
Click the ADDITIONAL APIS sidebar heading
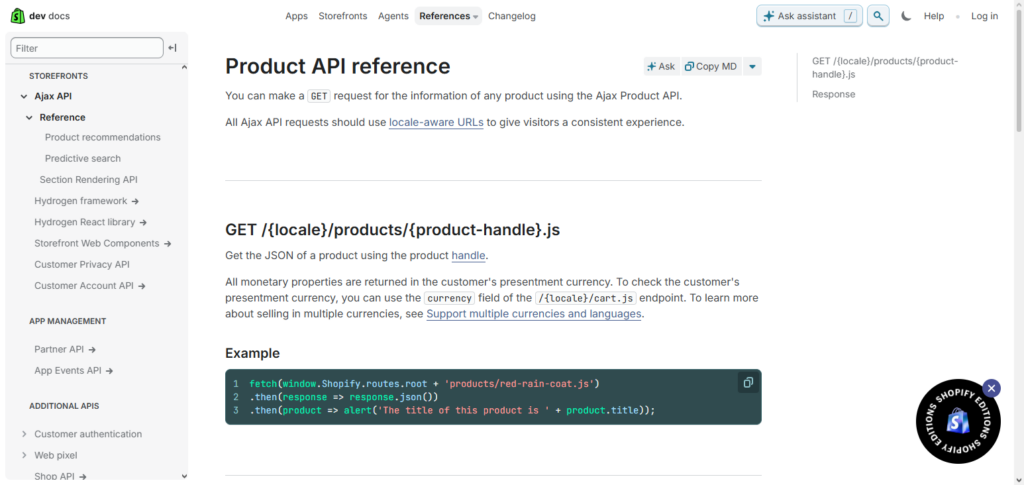click(x=64, y=406)
